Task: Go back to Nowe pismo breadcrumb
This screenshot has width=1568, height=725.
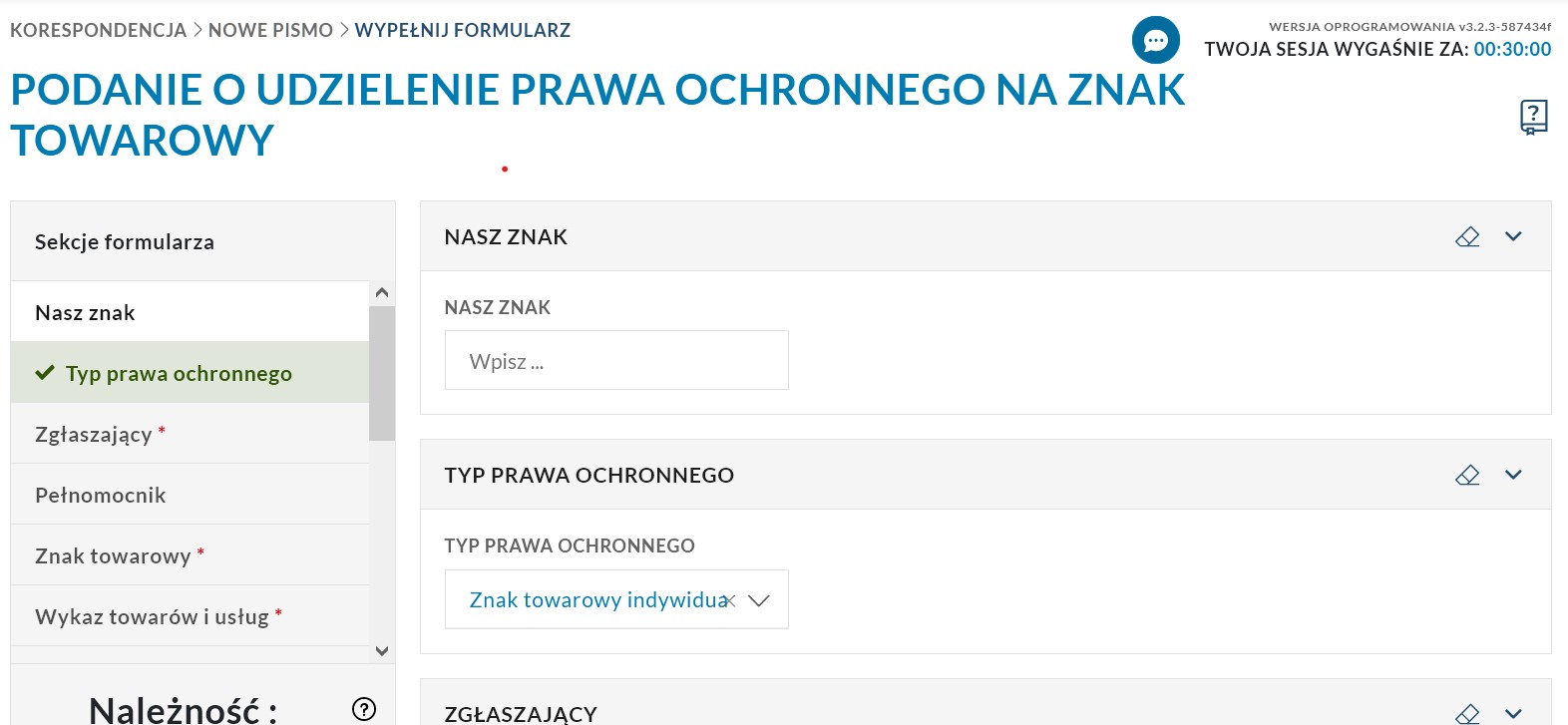Action: point(270,31)
